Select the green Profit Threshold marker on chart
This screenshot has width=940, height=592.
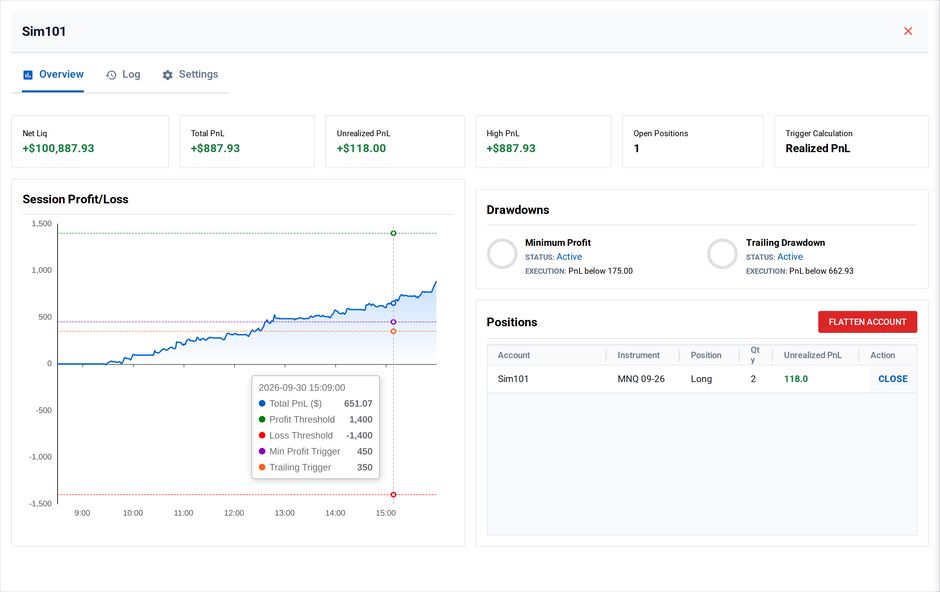coord(393,233)
